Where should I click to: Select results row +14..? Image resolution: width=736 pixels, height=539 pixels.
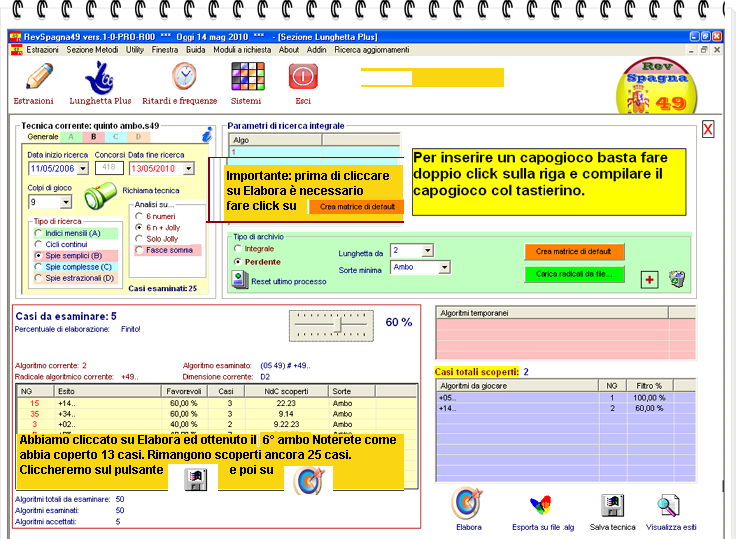point(216,403)
